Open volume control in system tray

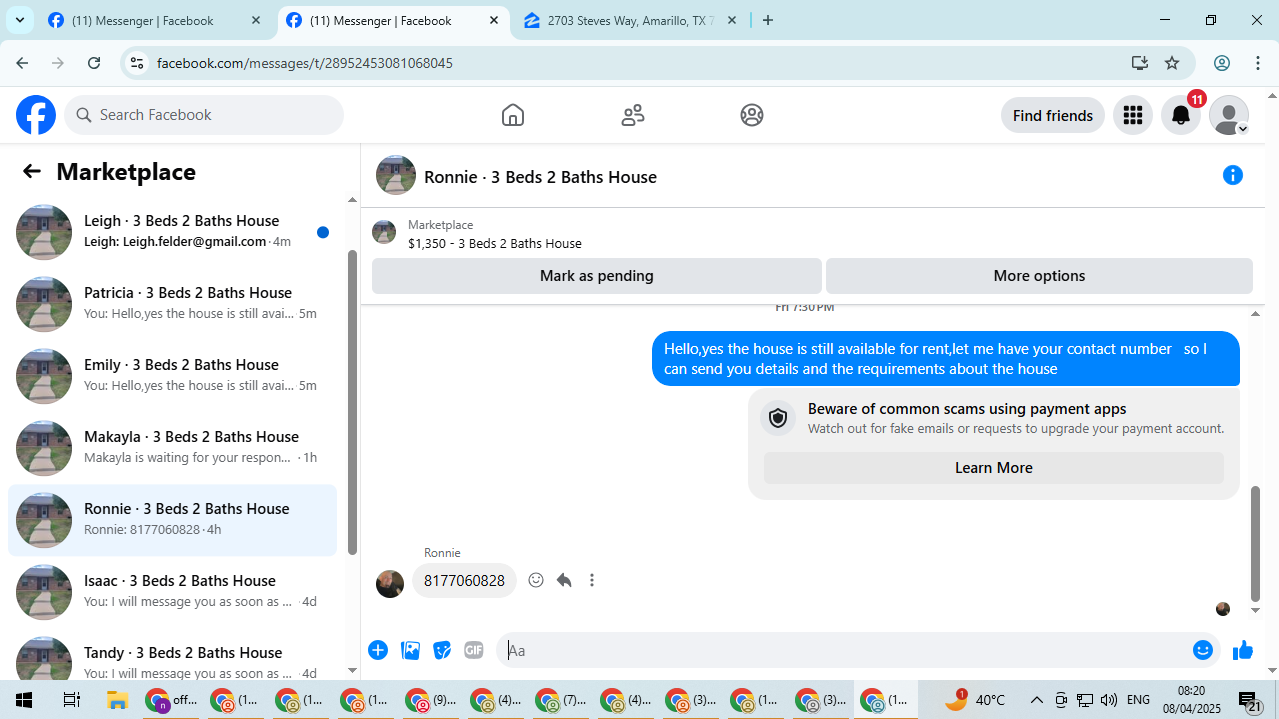point(1109,700)
